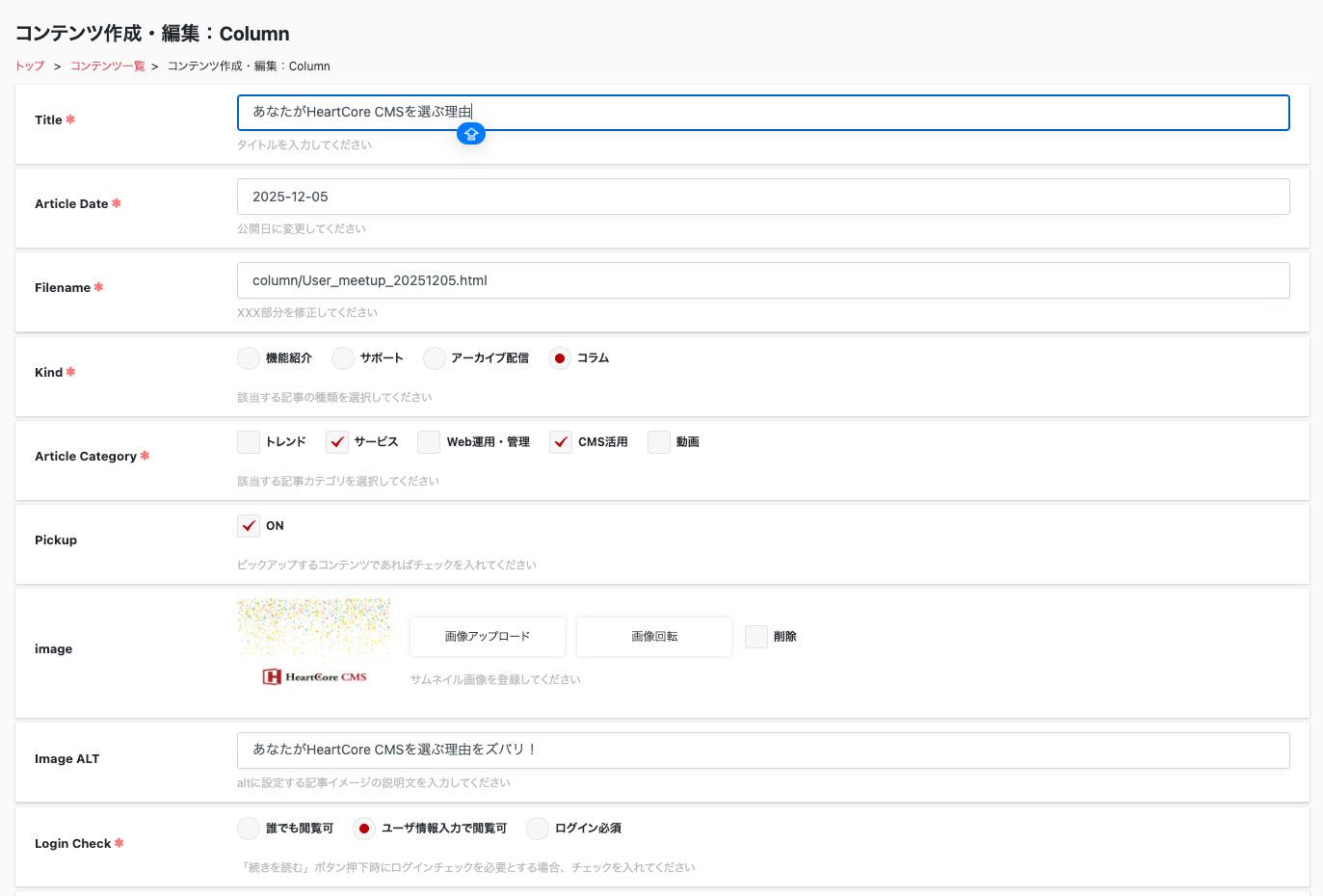This screenshot has height=896, width=1323.
Task: Toggle the Pickup ON checkbox
Action: coord(249,526)
